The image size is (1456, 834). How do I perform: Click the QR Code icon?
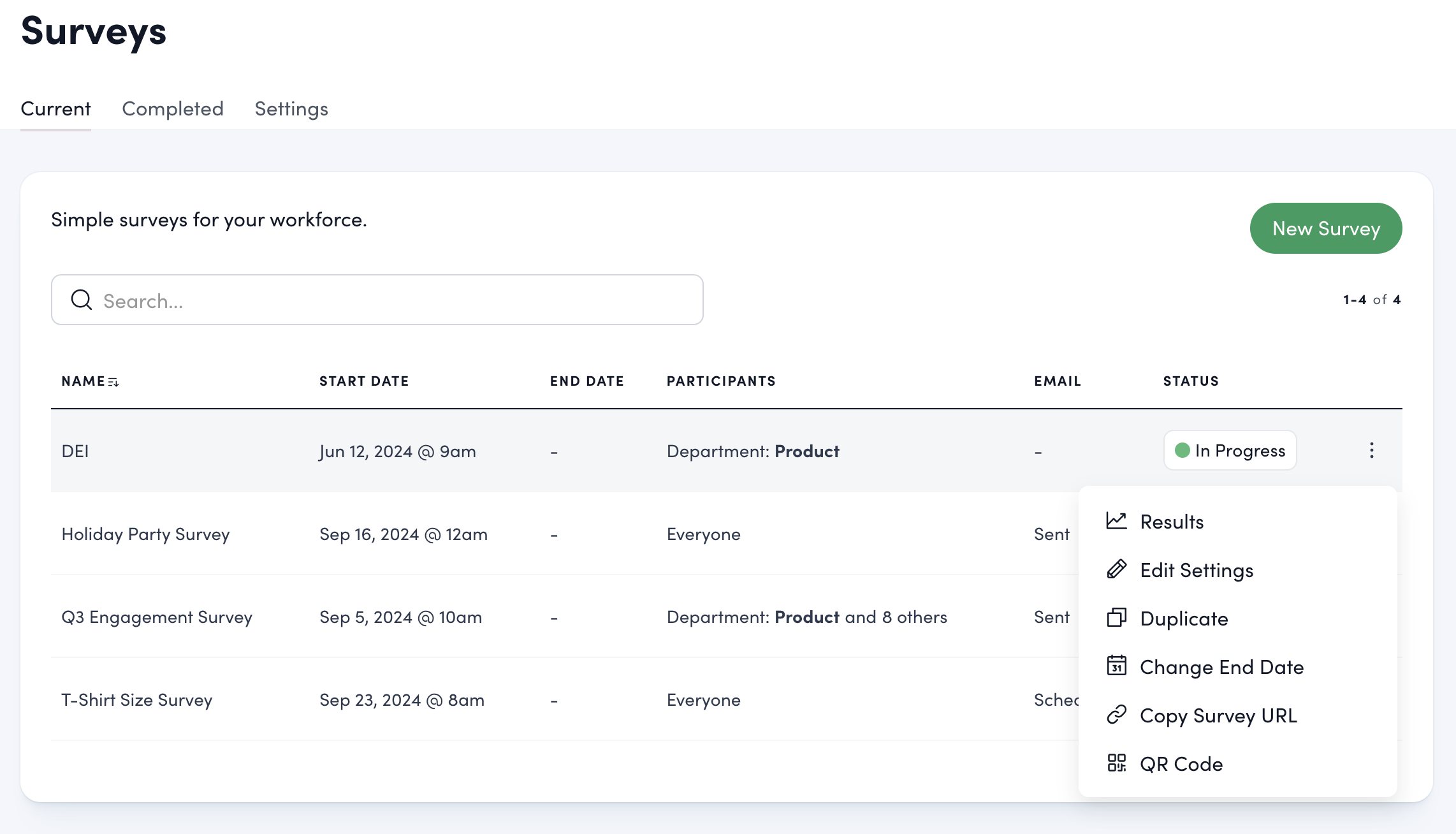click(x=1116, y=763)
